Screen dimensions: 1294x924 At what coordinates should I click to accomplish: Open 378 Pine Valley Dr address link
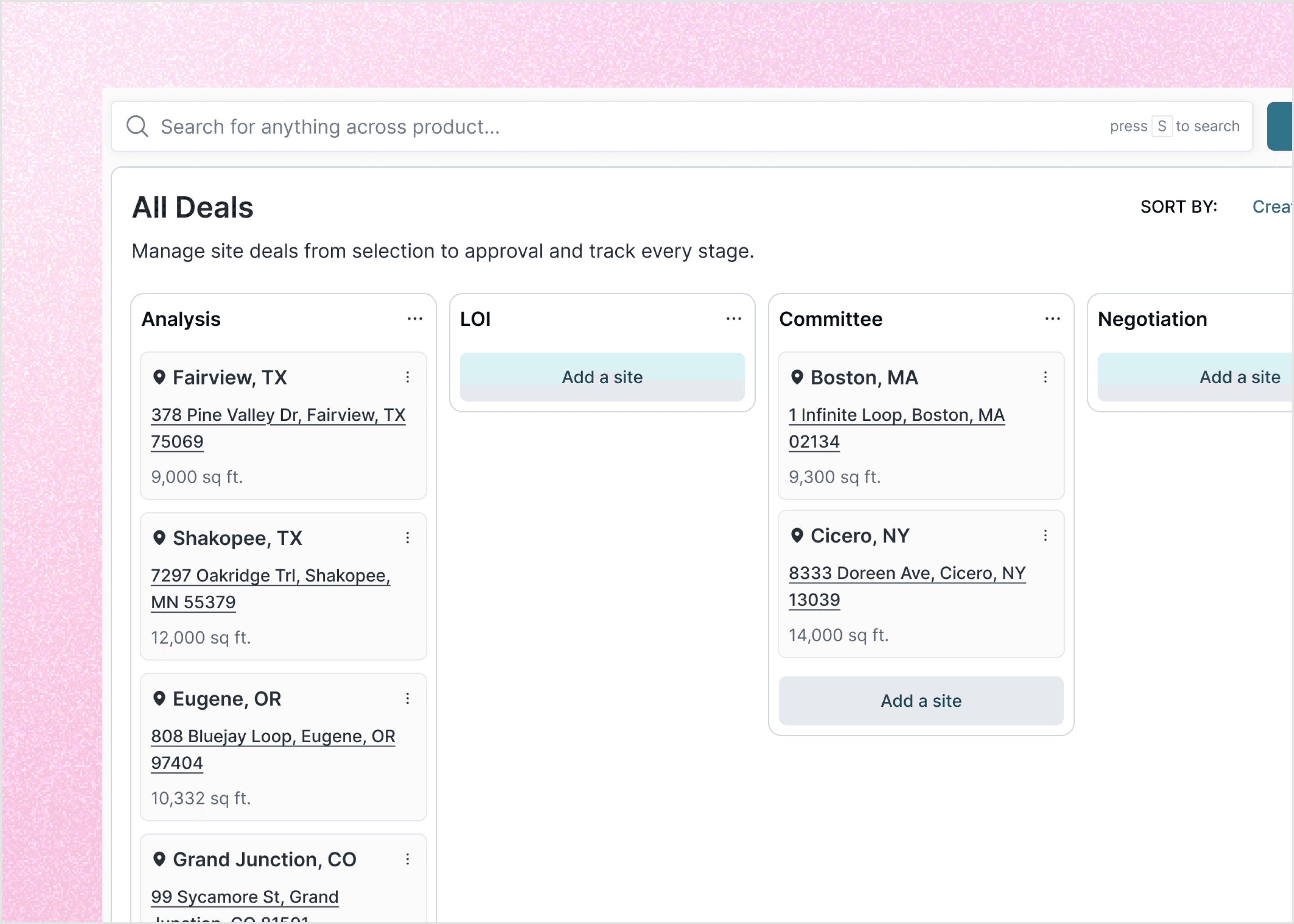coord(278,415)
